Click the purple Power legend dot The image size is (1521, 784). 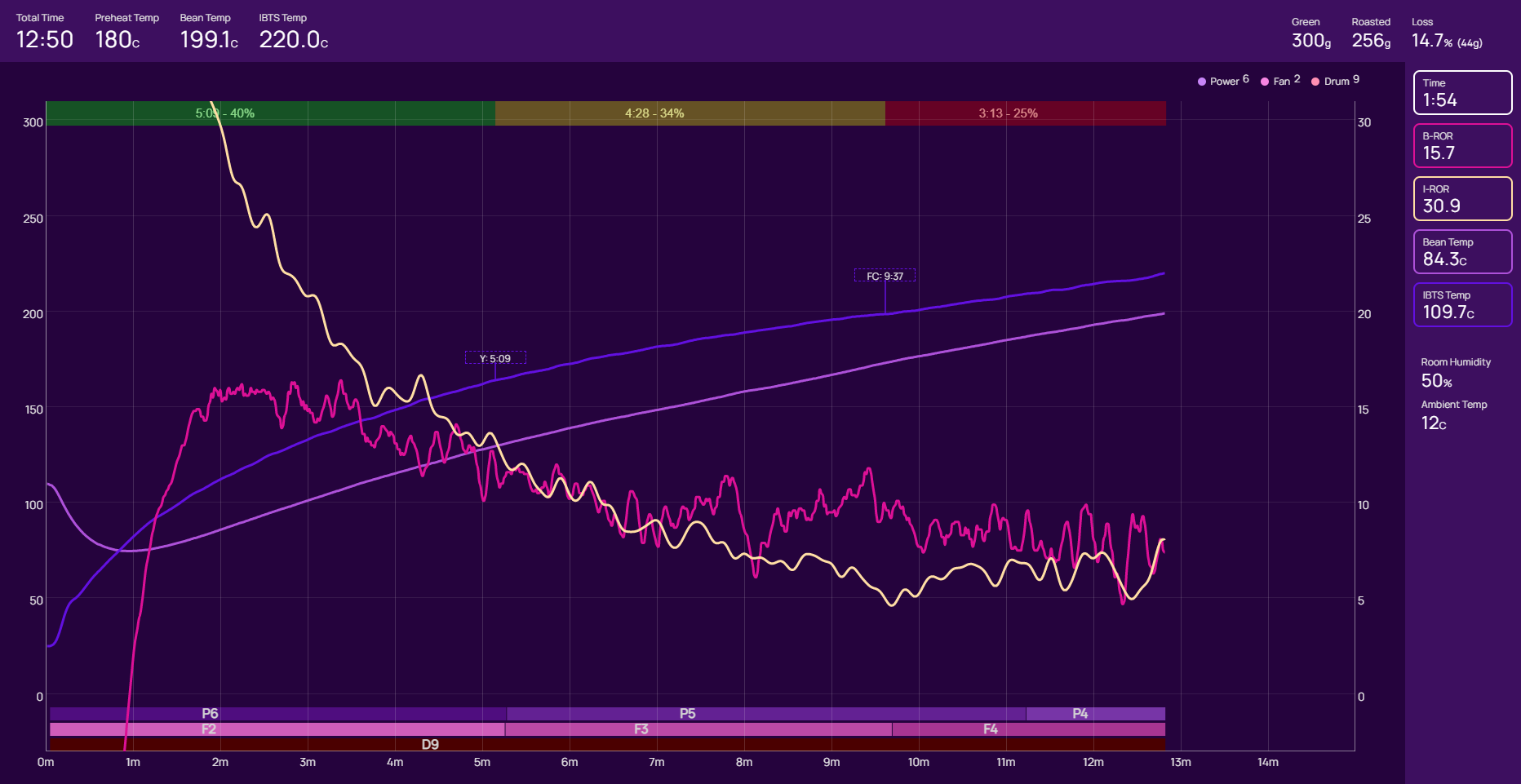1202,82
